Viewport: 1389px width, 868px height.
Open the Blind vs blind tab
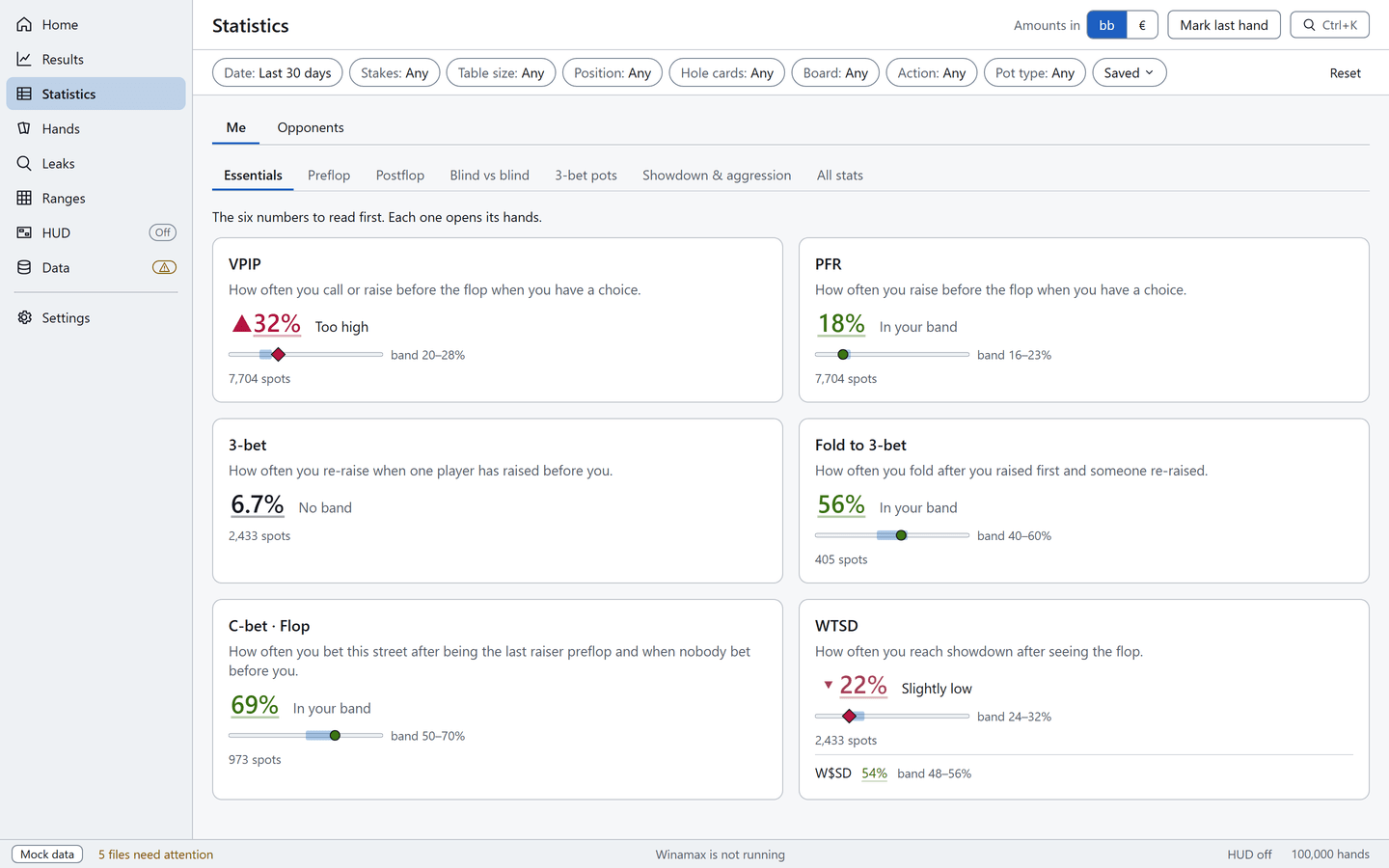(x=489, y=175)
